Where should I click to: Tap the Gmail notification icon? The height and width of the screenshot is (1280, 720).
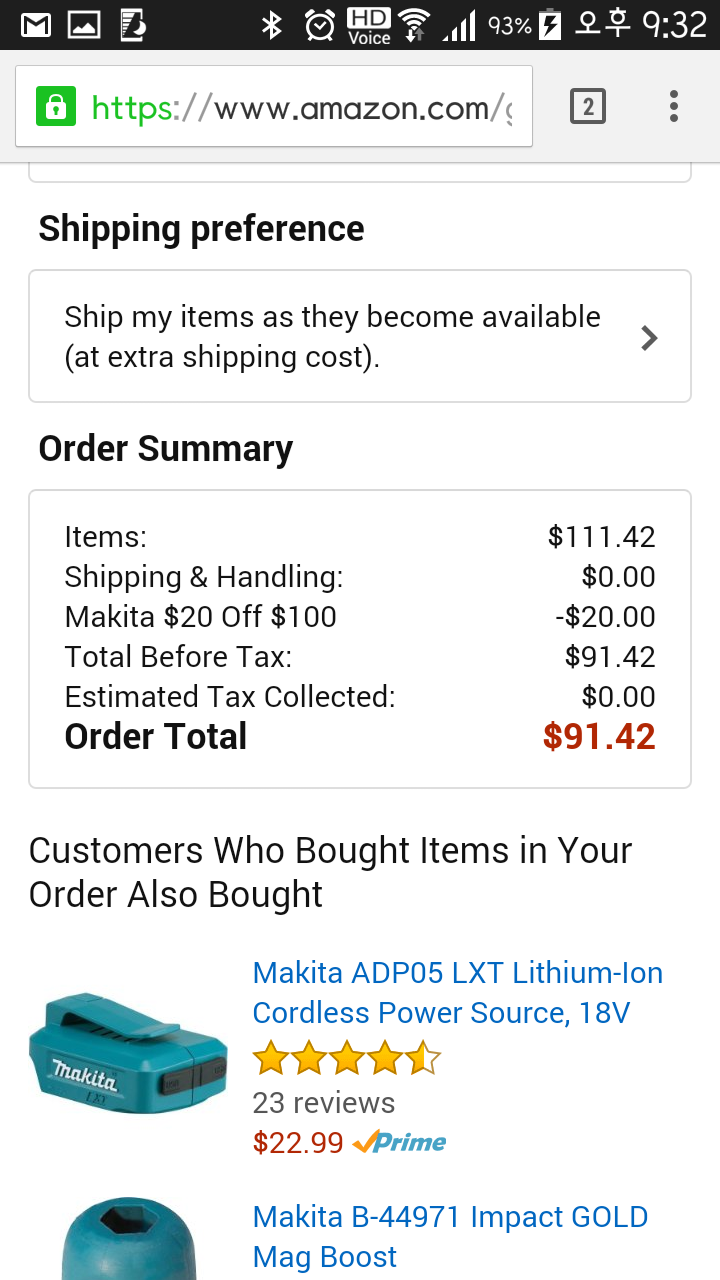(x=37, y=24)
